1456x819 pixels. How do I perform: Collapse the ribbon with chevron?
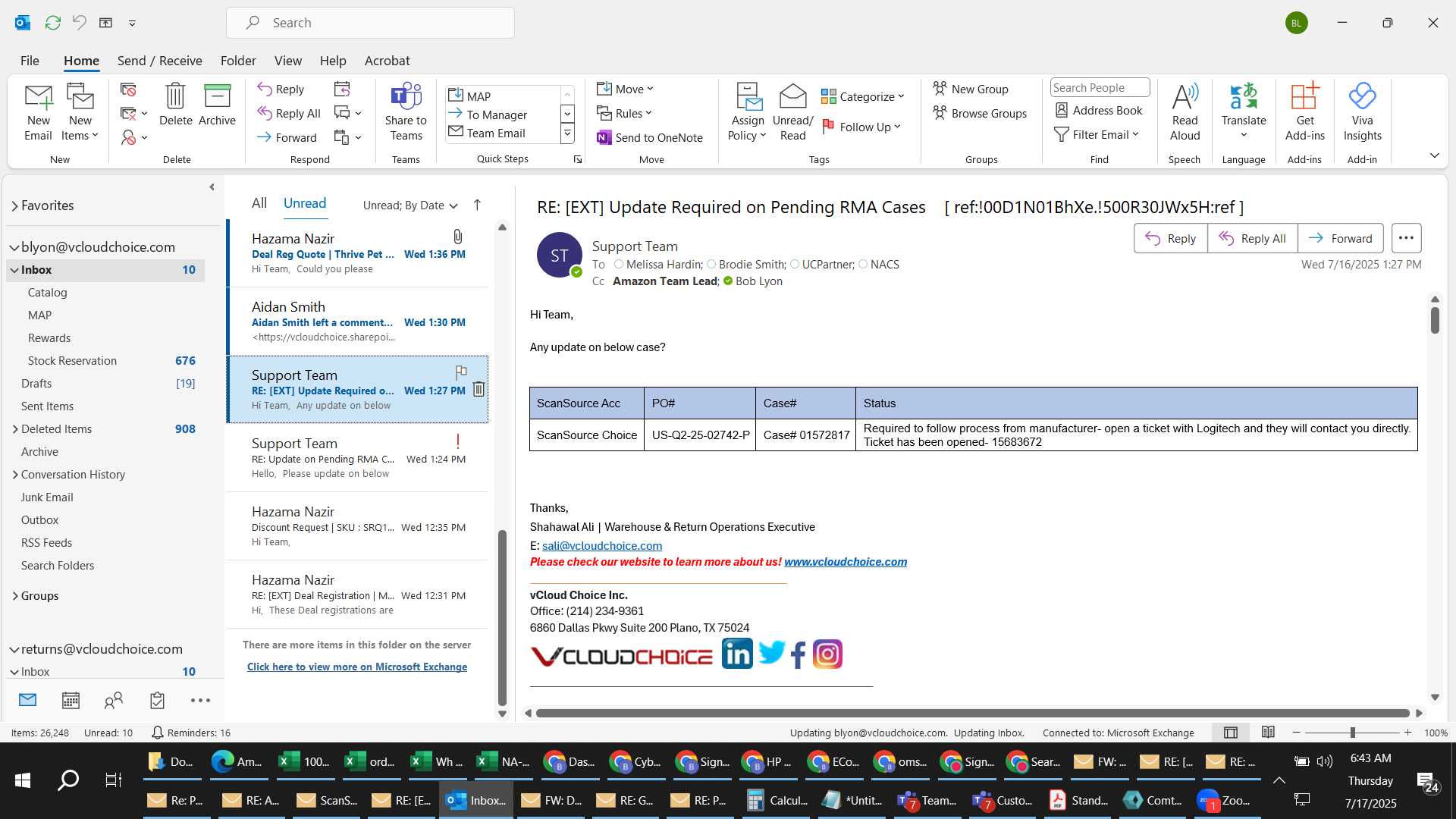pos(1434,155)
